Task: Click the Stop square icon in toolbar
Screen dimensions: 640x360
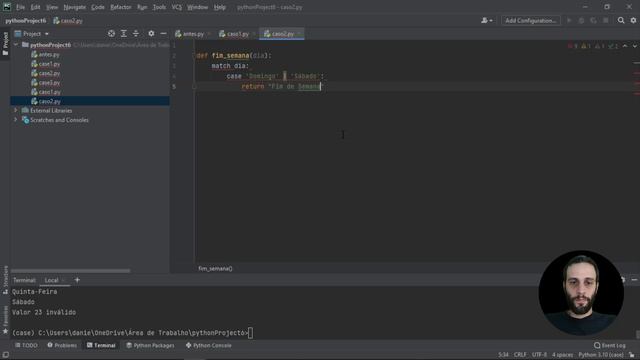Action: pos(606,20)
